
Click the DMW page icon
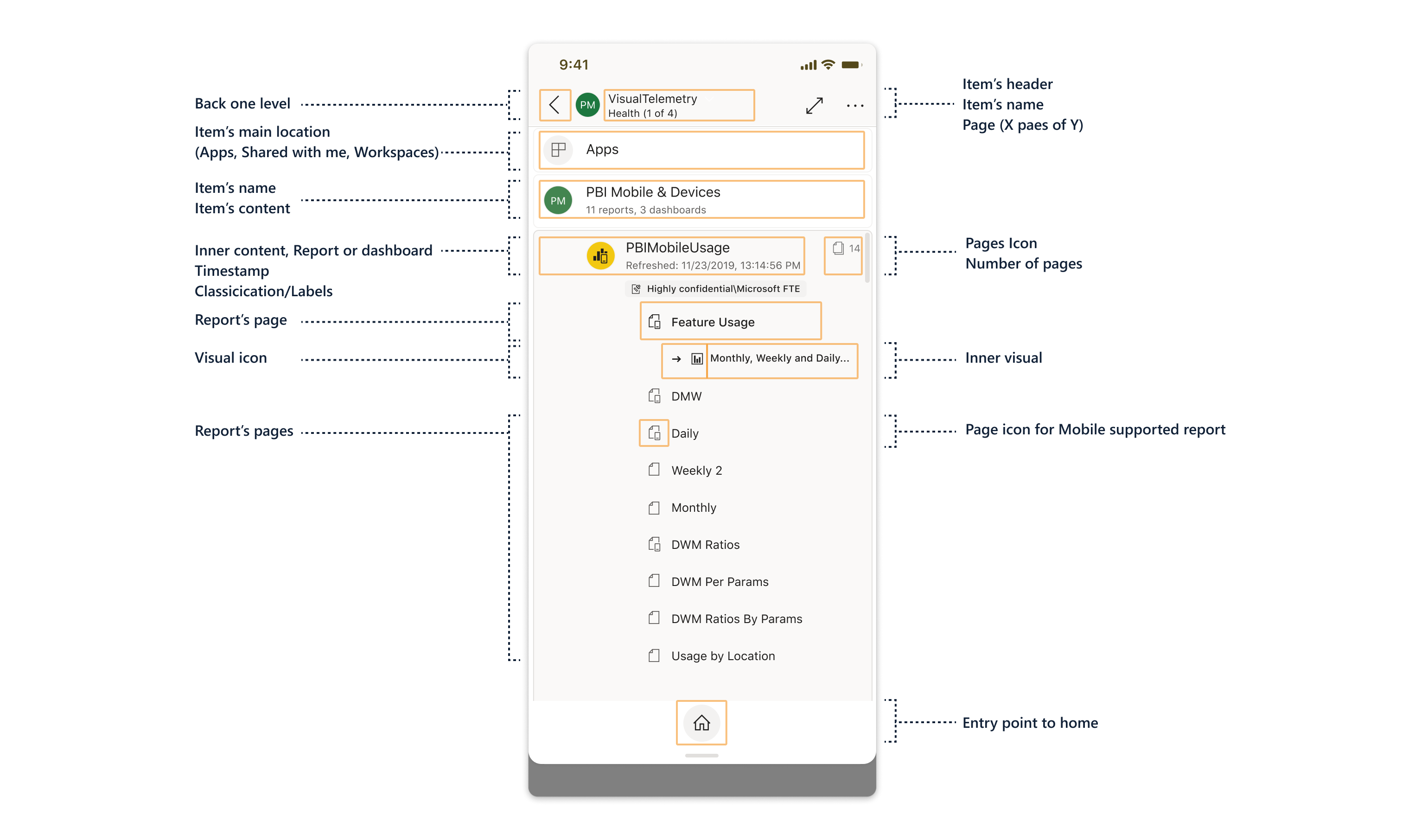click(x=654, y=396)
